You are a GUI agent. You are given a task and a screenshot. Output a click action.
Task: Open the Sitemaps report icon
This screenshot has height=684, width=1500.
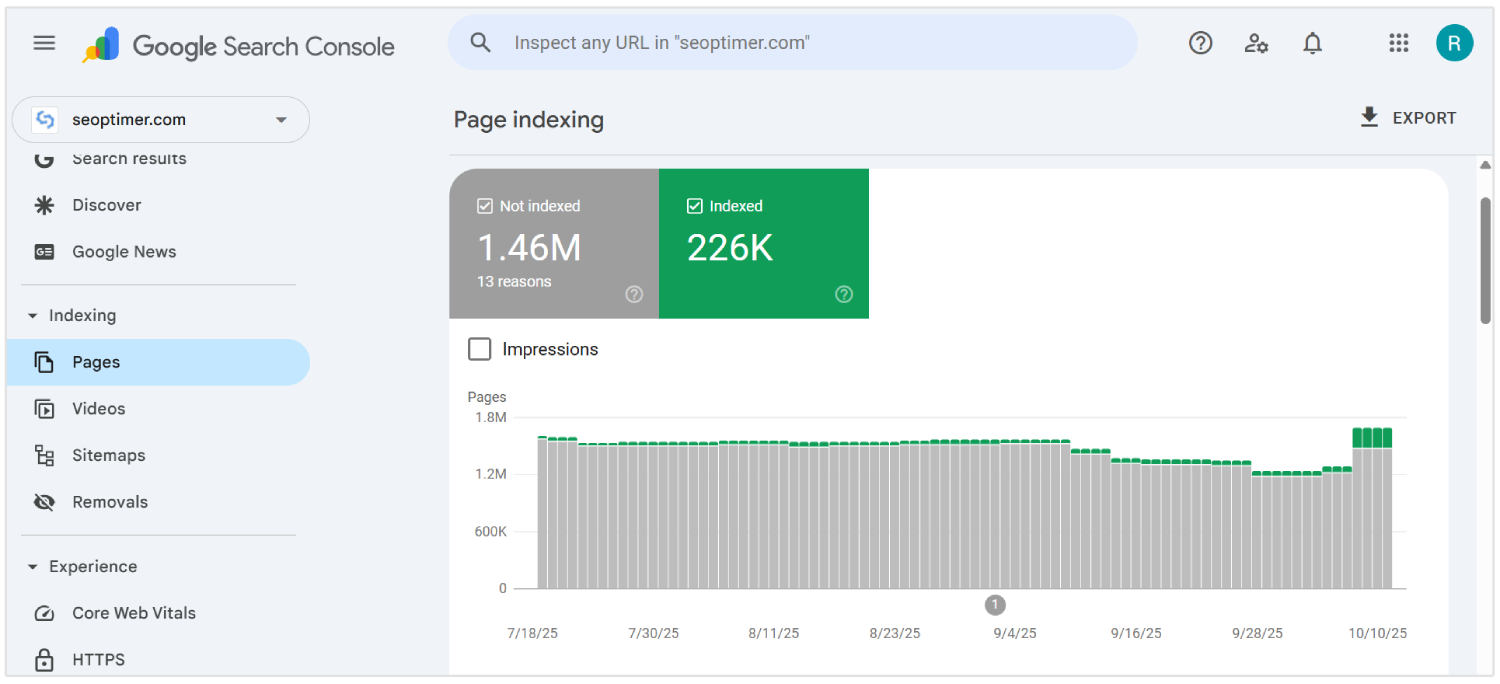click(x=44, y=455)
